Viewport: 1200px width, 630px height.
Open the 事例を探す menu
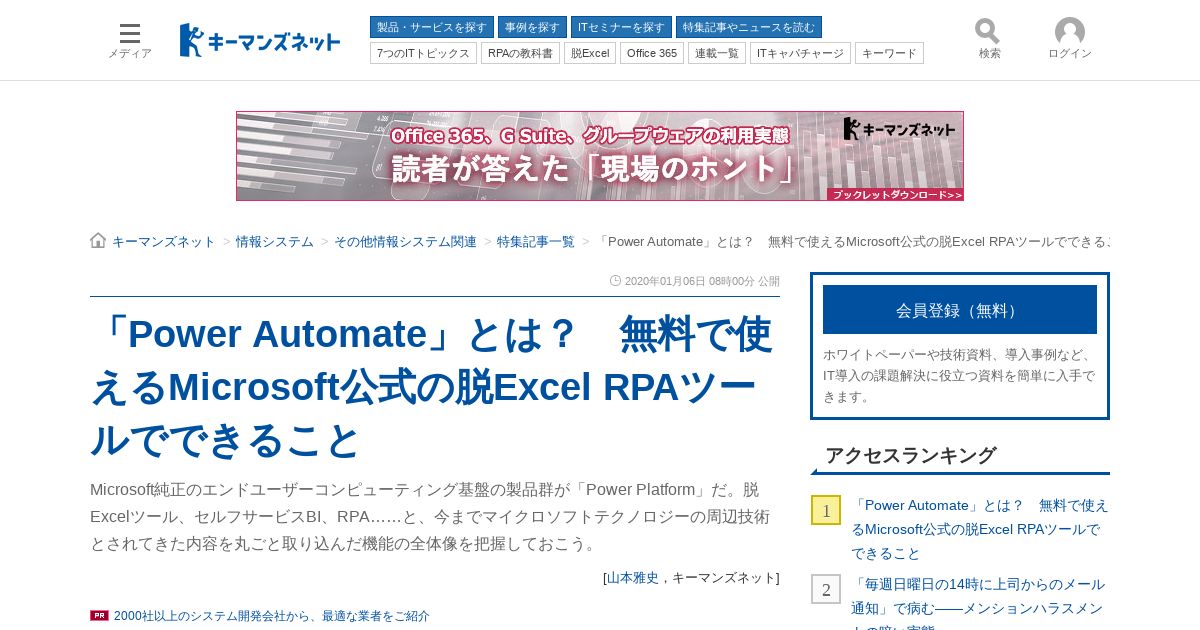[x=532, y=27]
